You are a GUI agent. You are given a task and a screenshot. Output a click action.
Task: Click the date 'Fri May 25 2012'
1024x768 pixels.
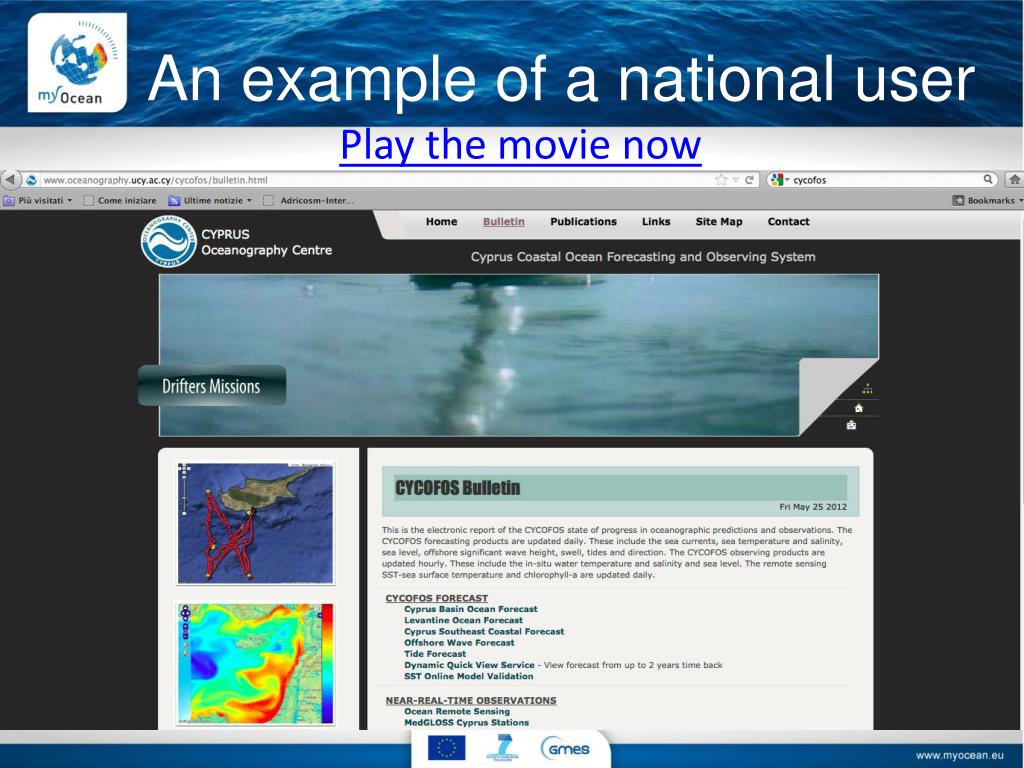tap(813, 507)
